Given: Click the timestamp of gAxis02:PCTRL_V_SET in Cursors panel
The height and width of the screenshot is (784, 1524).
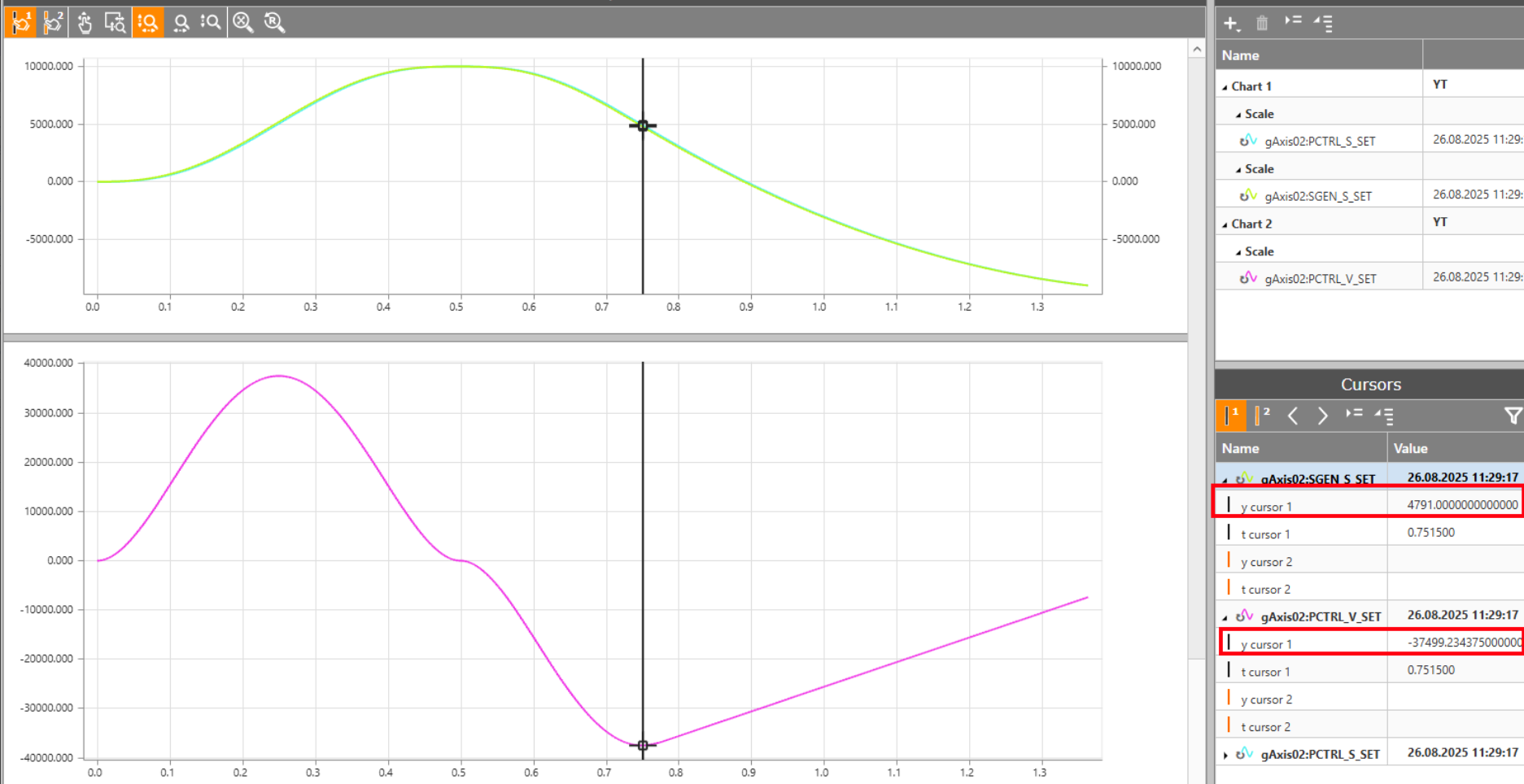Looking at the screenshot, I should click(1463, 615).
